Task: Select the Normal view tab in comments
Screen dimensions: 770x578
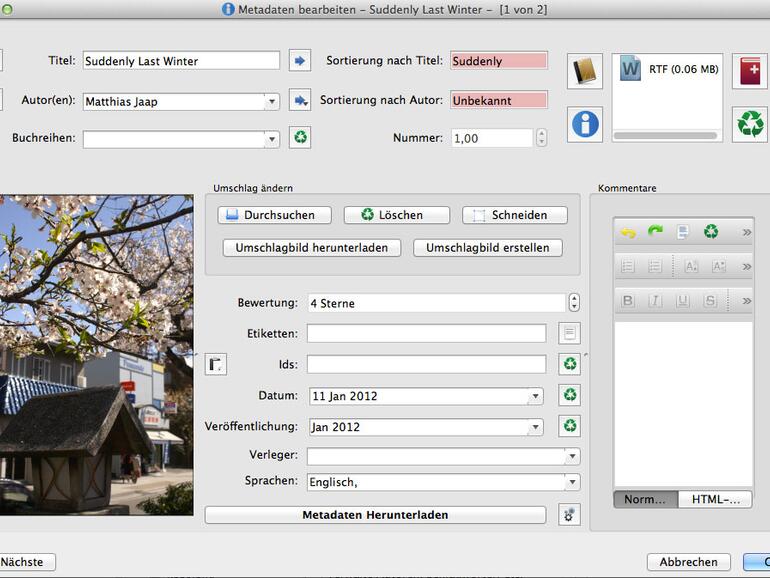Action: click(x=645, y=499)
